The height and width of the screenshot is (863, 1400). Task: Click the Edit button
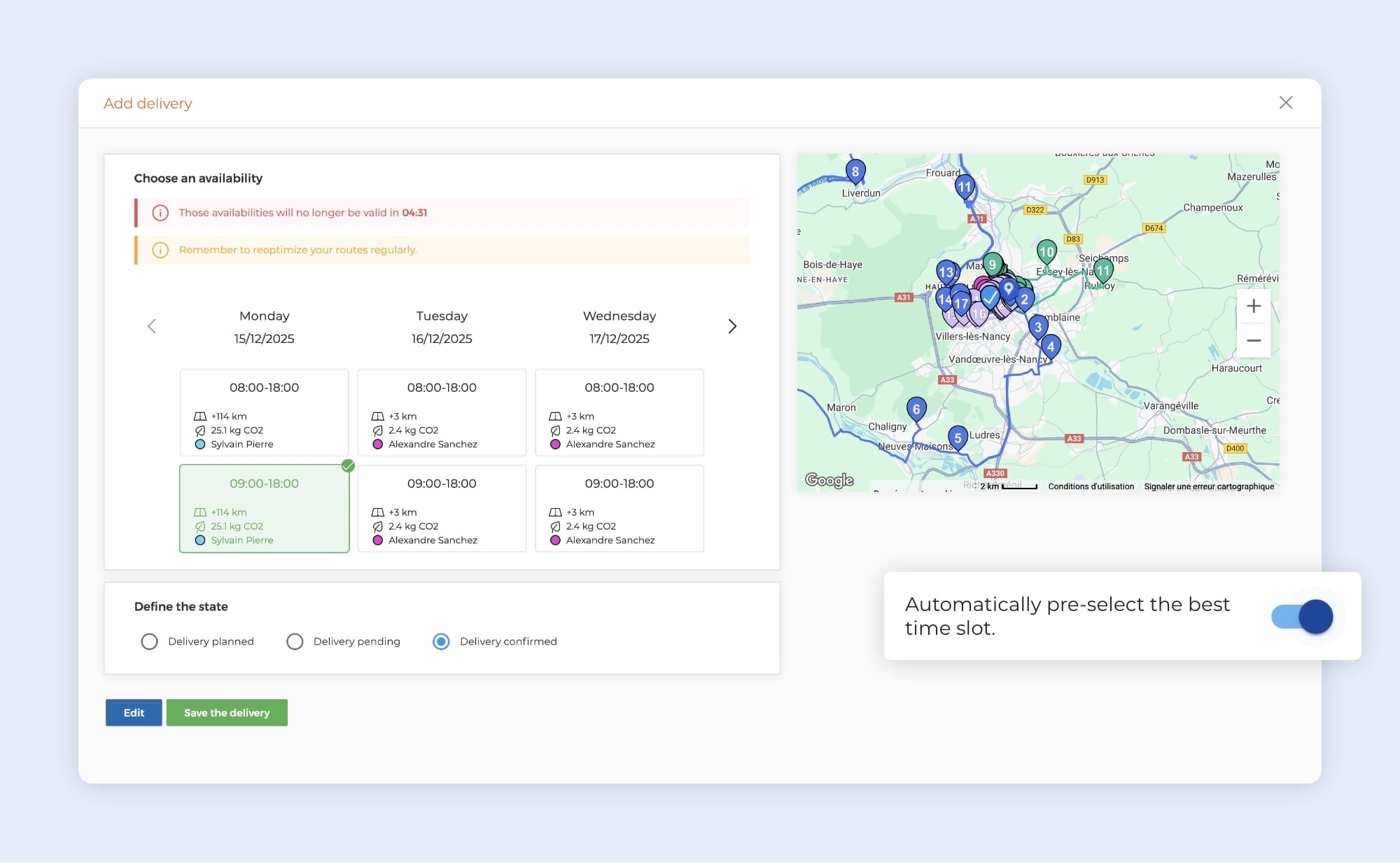click(x=134, y=713)
